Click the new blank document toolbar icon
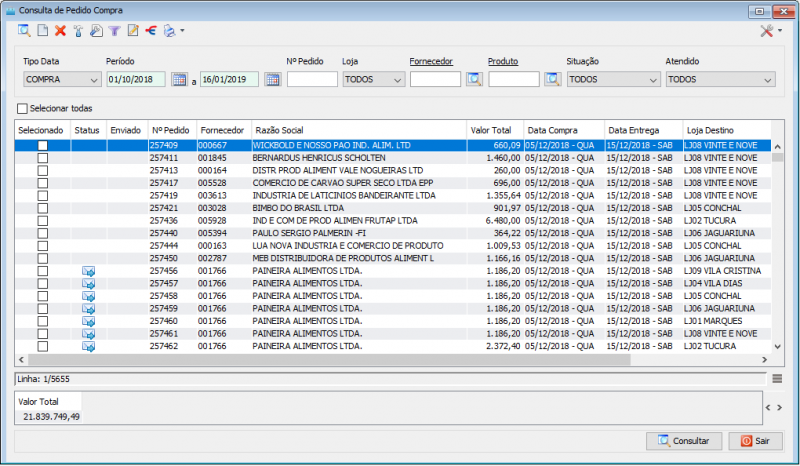The height and width of the screenshot is (466, 800). (x=42, y=31)
